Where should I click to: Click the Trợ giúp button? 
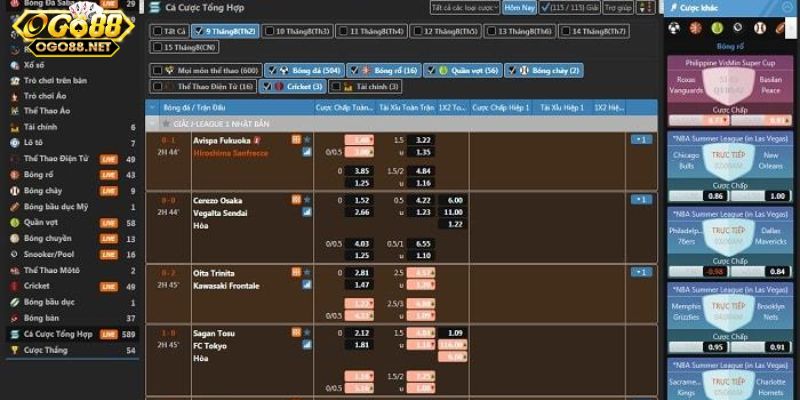tap(618, 7)
